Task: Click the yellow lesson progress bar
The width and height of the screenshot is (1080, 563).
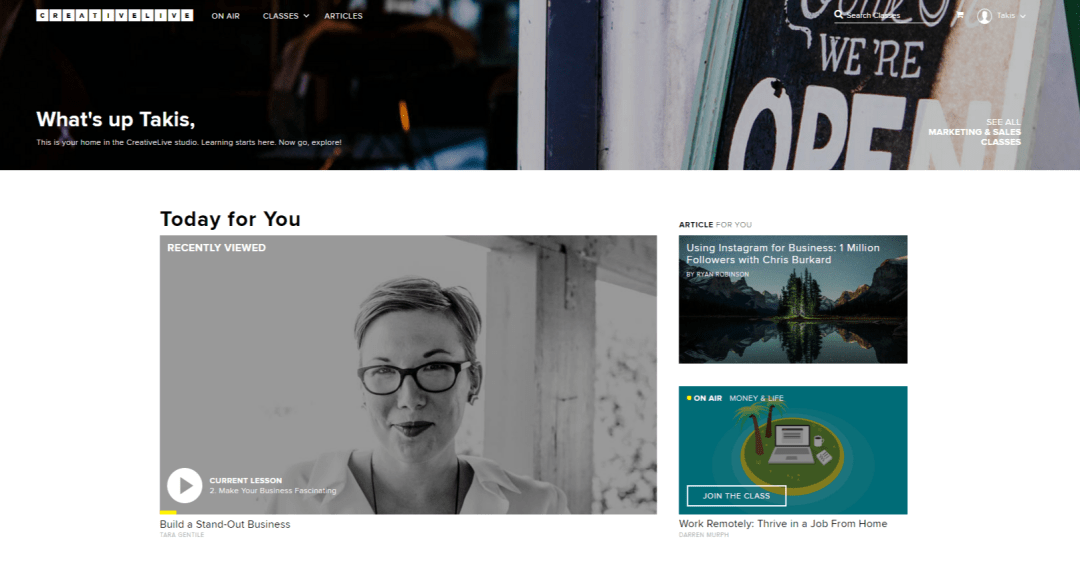Action: [168, 512]
